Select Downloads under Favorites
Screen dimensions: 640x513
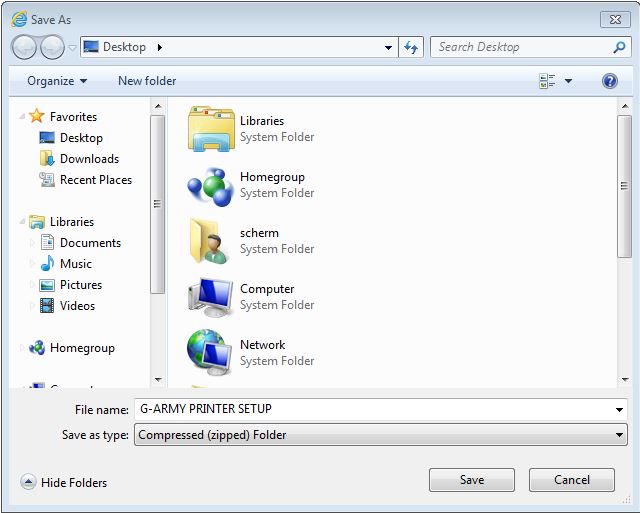pyautogui.click(x=79, y=159)
